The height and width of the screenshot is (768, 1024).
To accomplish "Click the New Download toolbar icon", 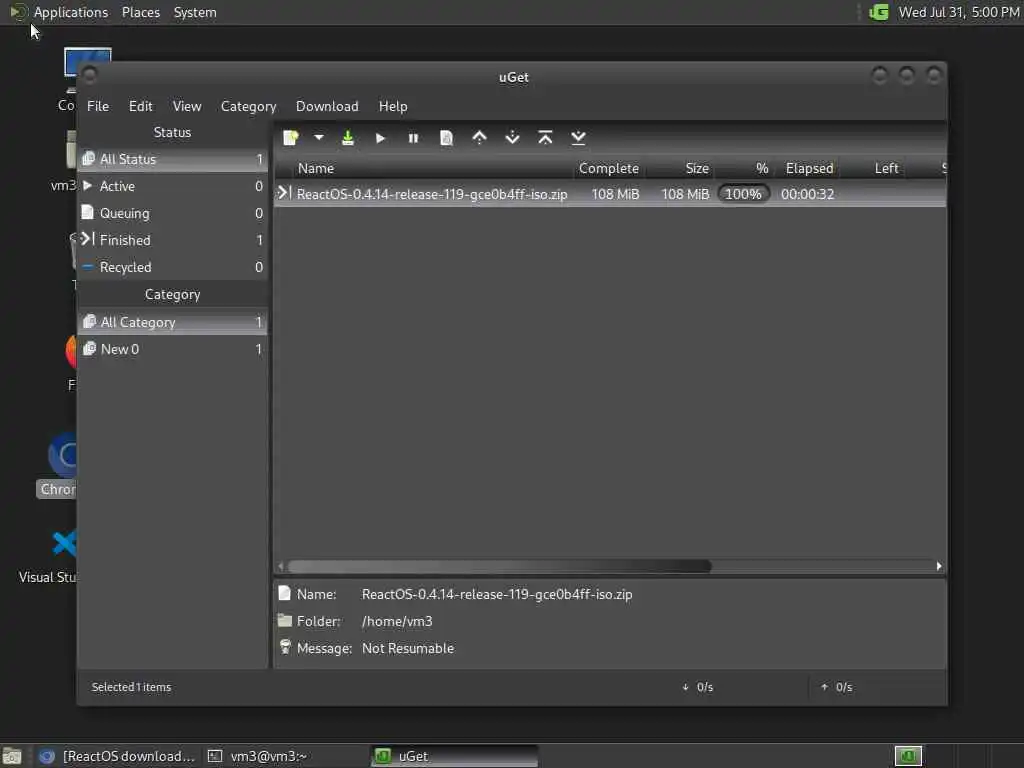I will click(x=291, y=138).
